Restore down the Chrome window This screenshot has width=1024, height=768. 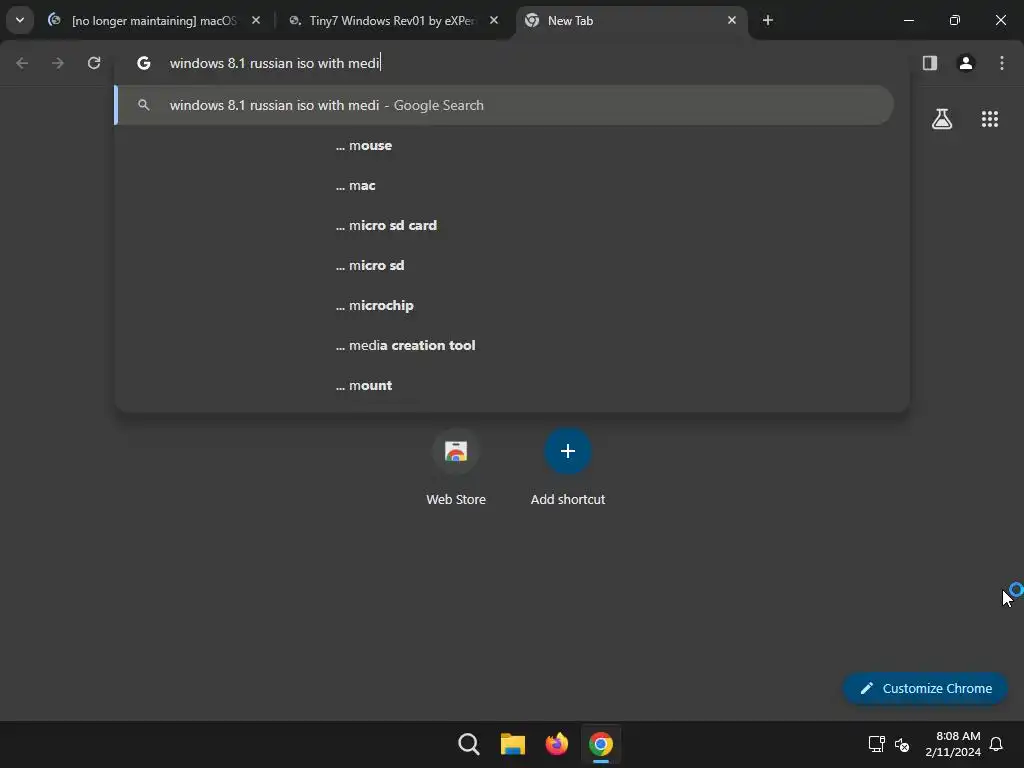[954, 20]
